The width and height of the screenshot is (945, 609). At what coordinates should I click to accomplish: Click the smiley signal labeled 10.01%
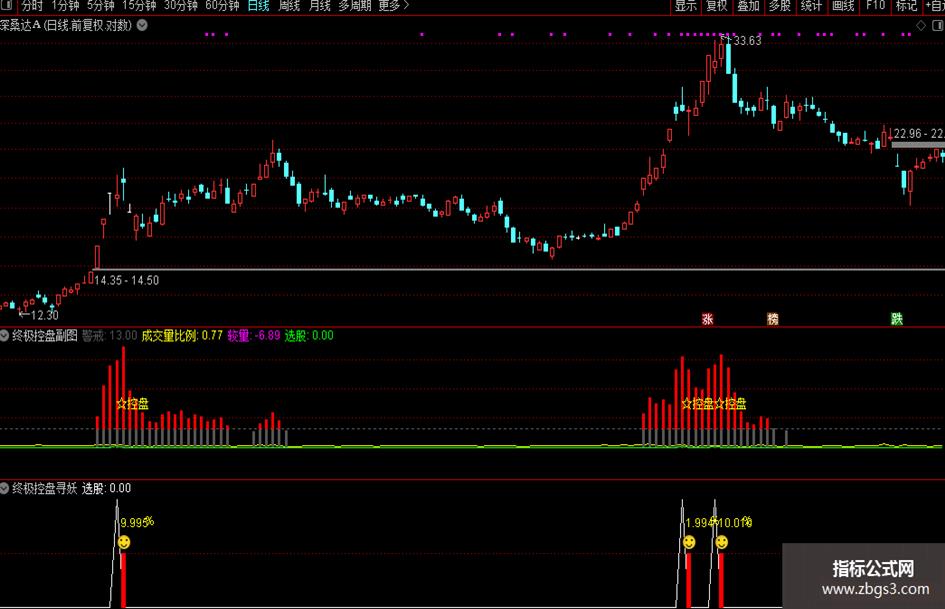(721, 542)
